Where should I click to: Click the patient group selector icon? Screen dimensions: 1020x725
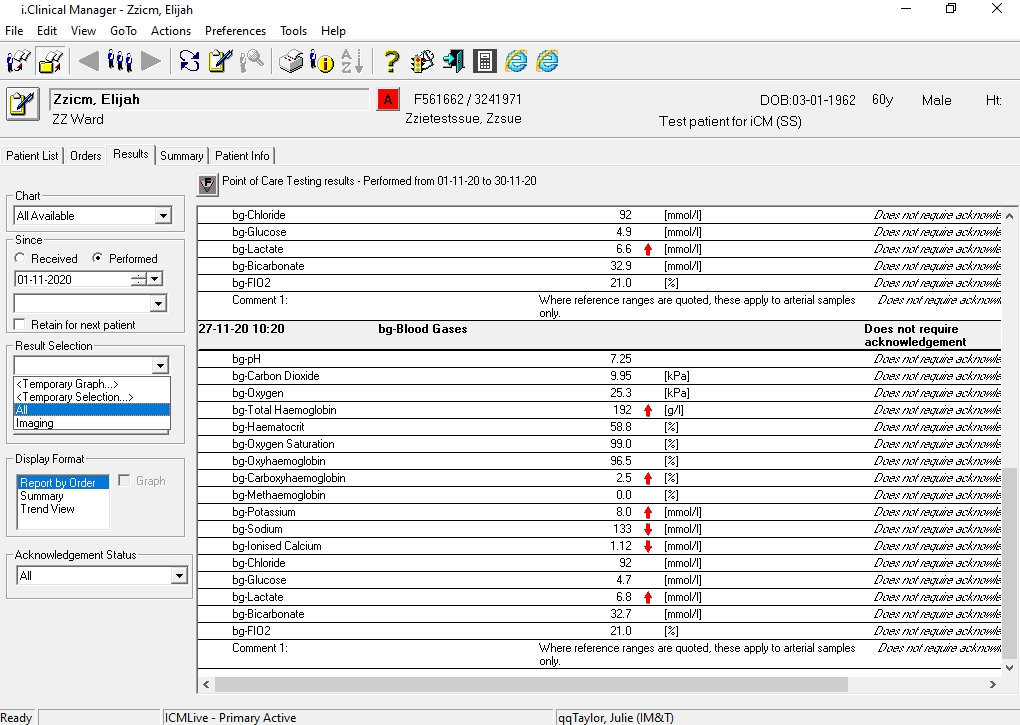point(120,61)
